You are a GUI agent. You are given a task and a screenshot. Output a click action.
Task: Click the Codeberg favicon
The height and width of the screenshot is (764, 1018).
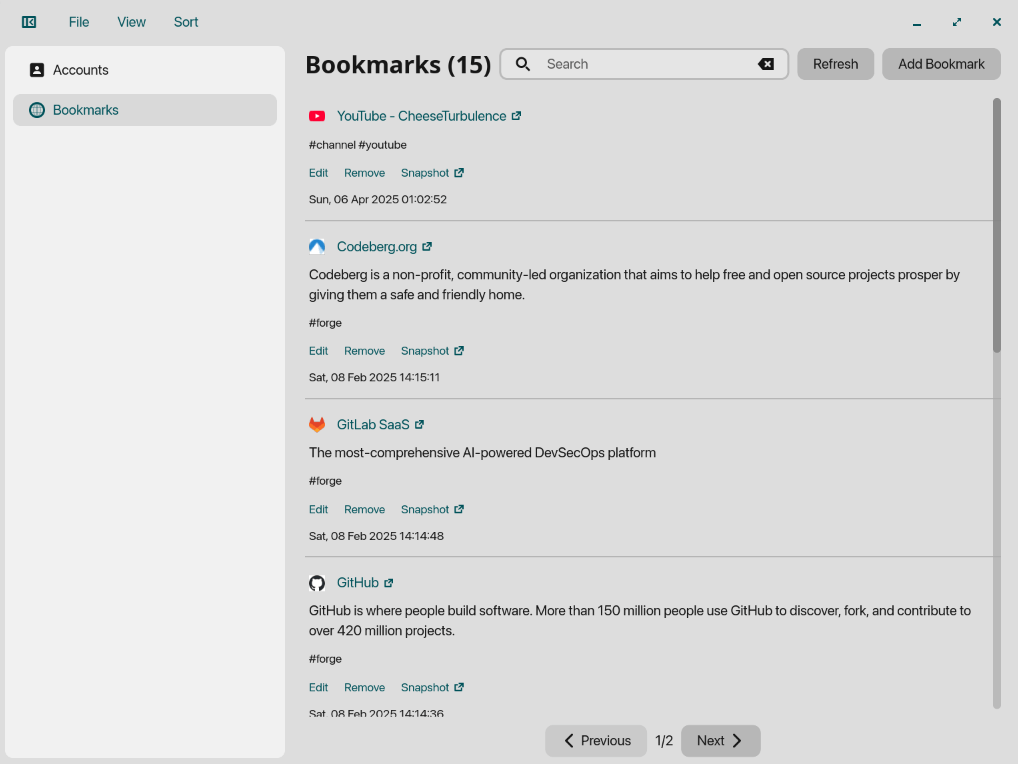pyautogui.click(x=317, y=247)
